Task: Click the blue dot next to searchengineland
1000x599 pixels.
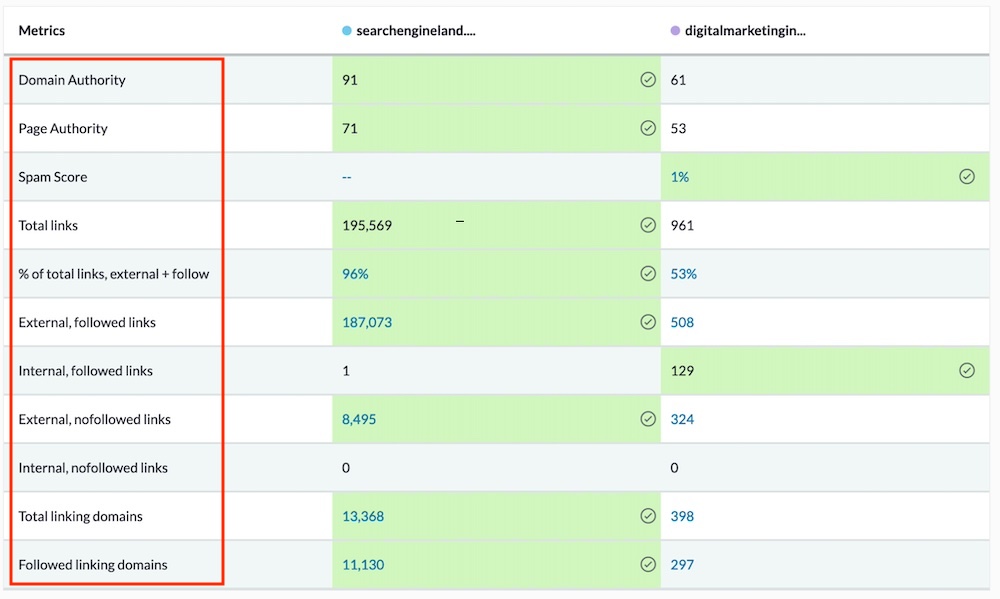Action: click(x=347, y=31)
